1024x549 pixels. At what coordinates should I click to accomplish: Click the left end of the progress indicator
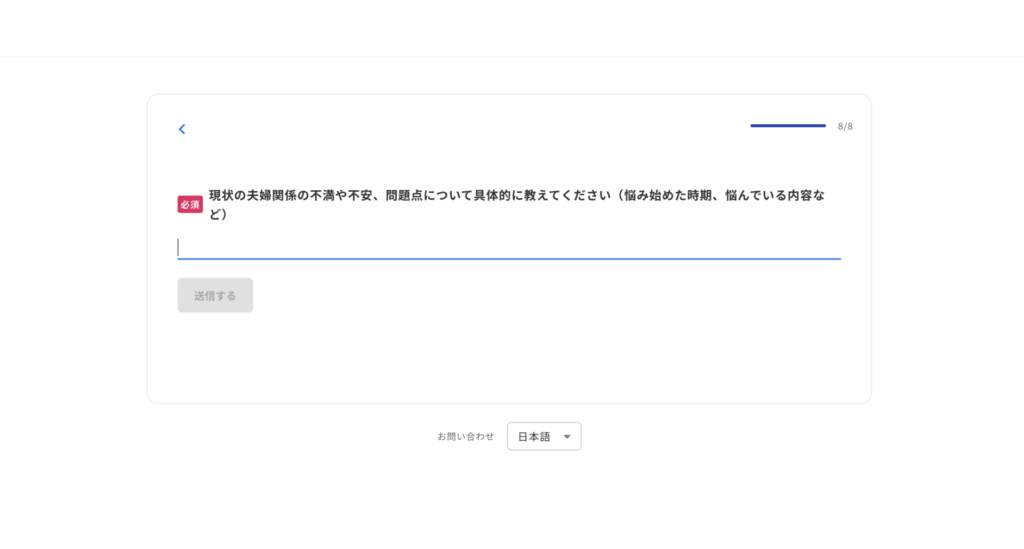[x=753, y=125]
